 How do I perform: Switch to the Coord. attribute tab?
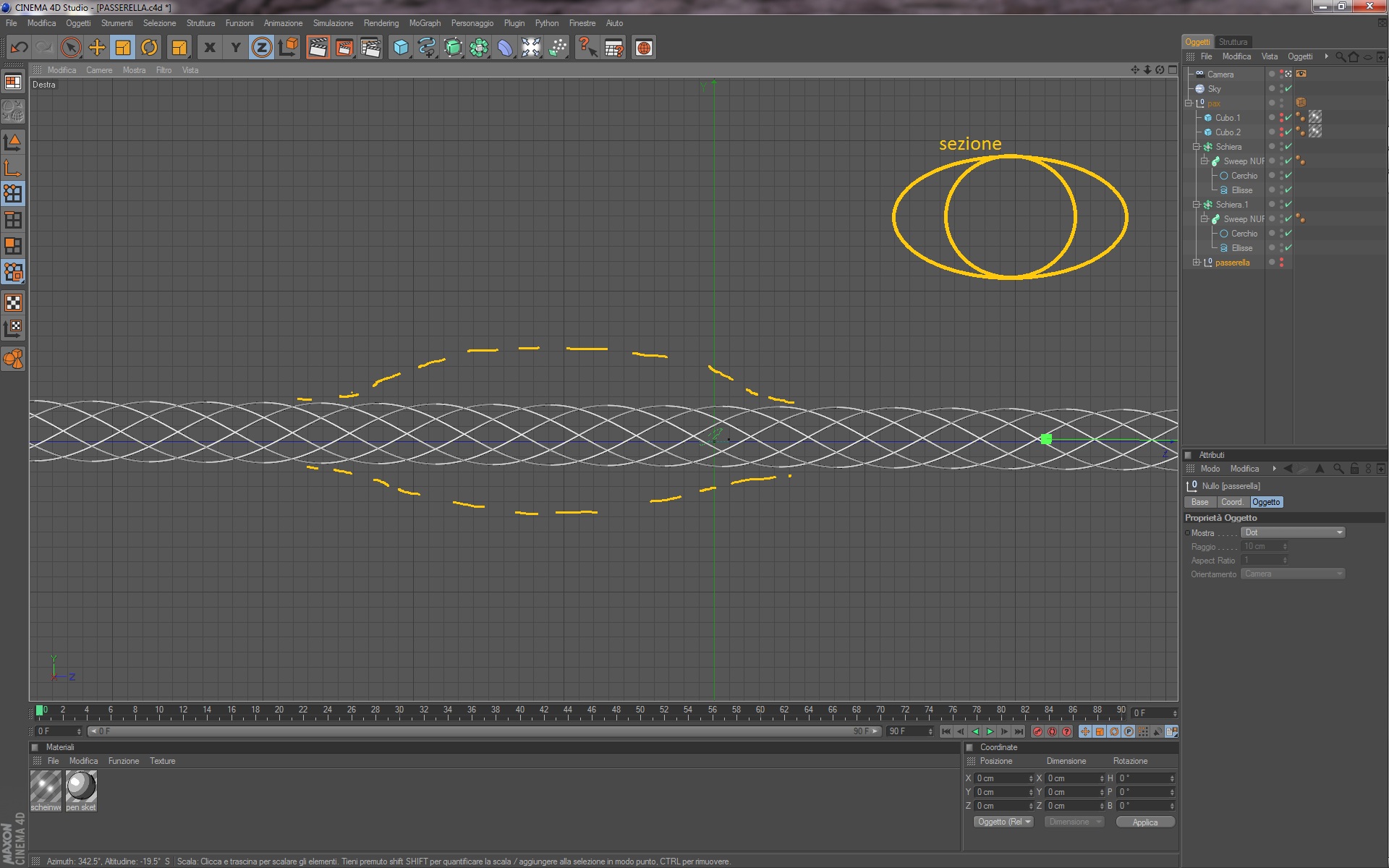tap(1231, 502)
